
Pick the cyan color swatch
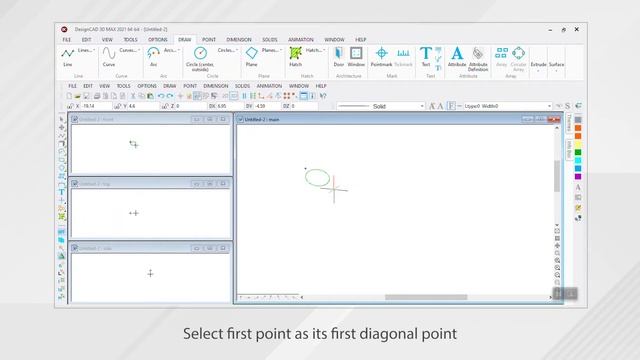click(x=578, y=160)
